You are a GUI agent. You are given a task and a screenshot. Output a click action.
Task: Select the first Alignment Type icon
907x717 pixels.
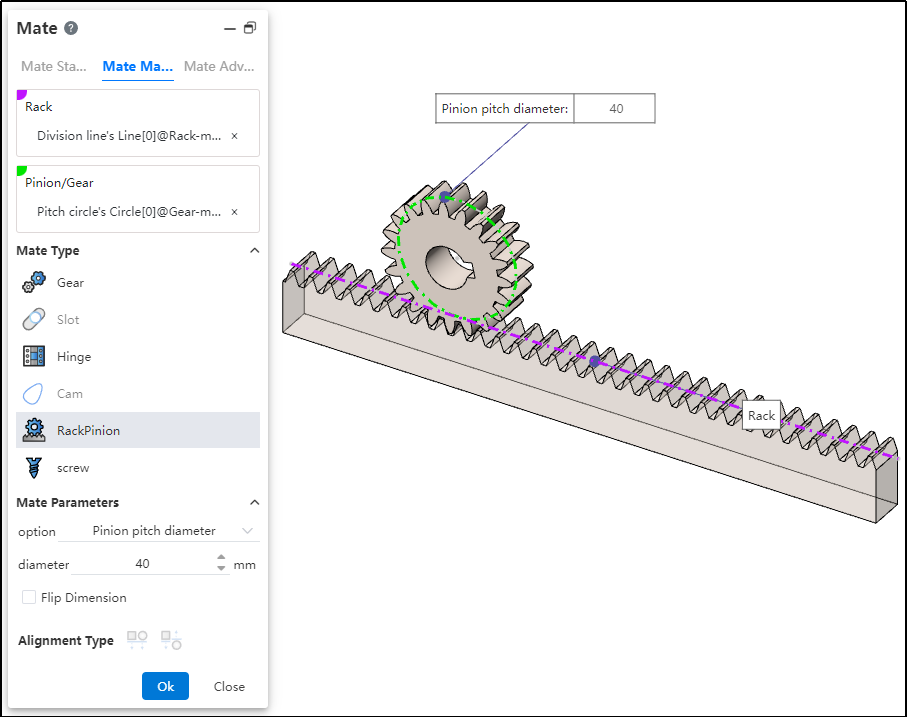tap(137, 640)
